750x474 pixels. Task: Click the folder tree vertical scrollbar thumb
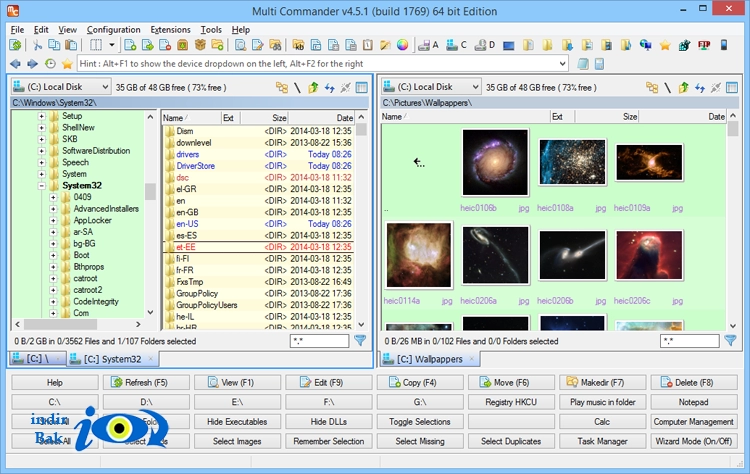(x=150, y=191)
